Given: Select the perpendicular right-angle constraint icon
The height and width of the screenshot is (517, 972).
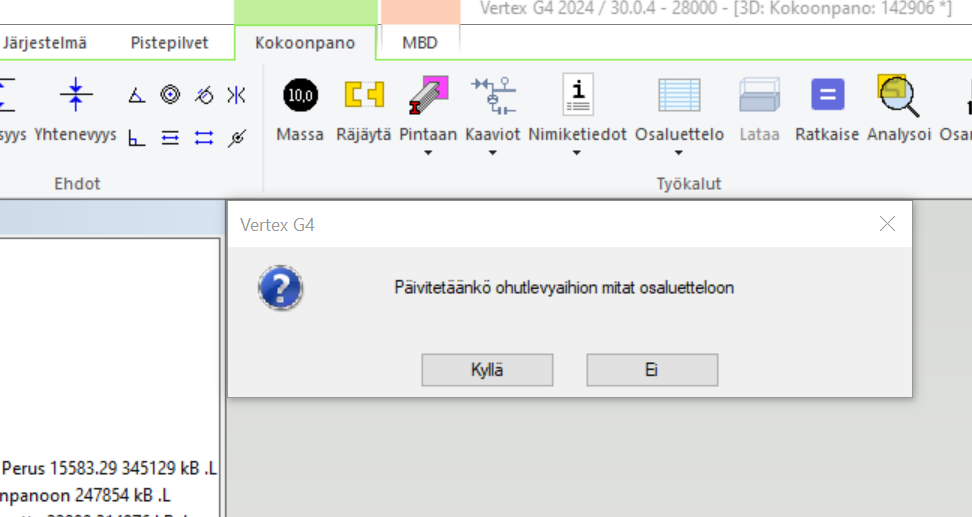Looking at the screenshot, I should 136,138.
